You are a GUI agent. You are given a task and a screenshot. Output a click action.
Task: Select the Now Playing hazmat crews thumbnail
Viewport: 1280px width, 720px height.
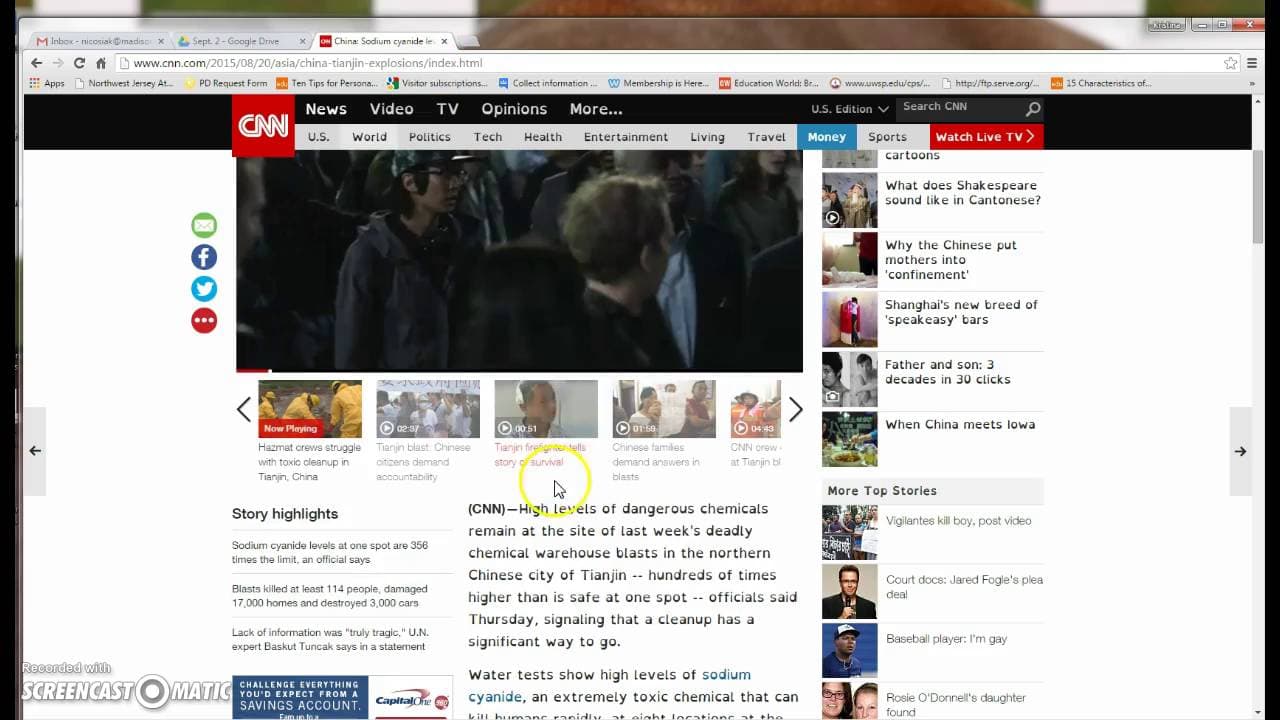click(x=310, y=409)
